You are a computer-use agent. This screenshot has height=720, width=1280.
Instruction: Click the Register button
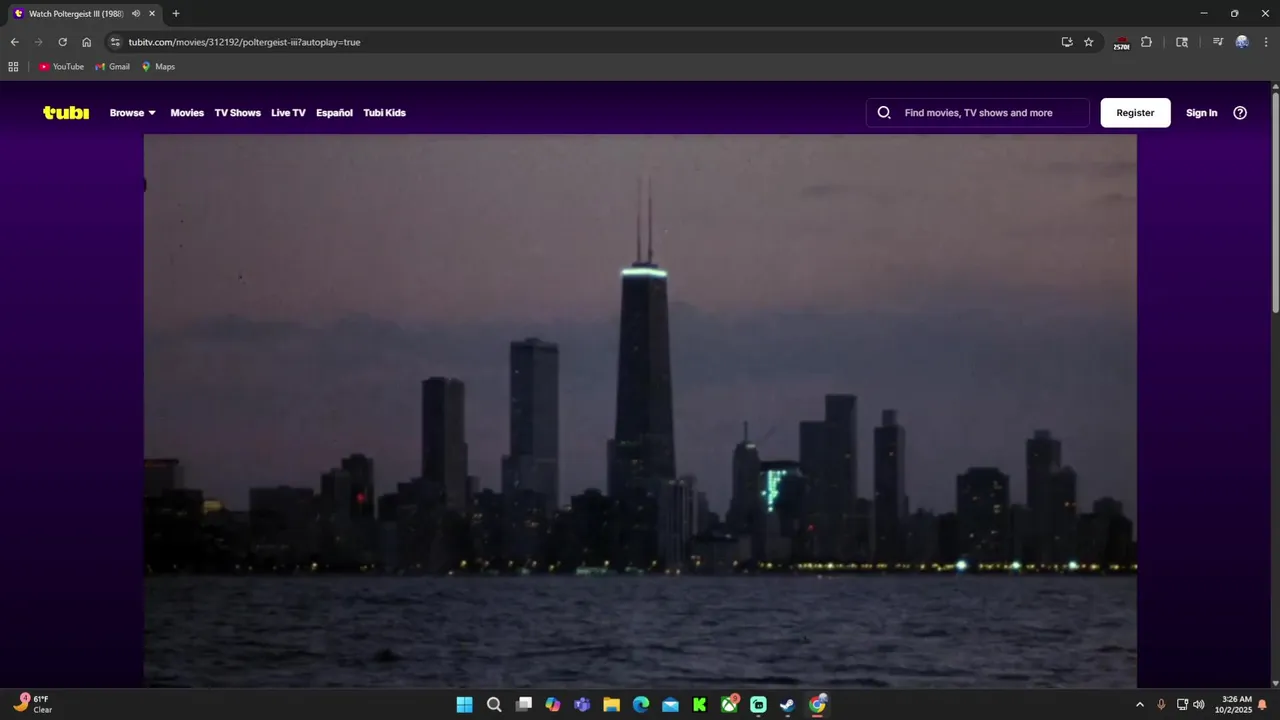(1135, 113)
